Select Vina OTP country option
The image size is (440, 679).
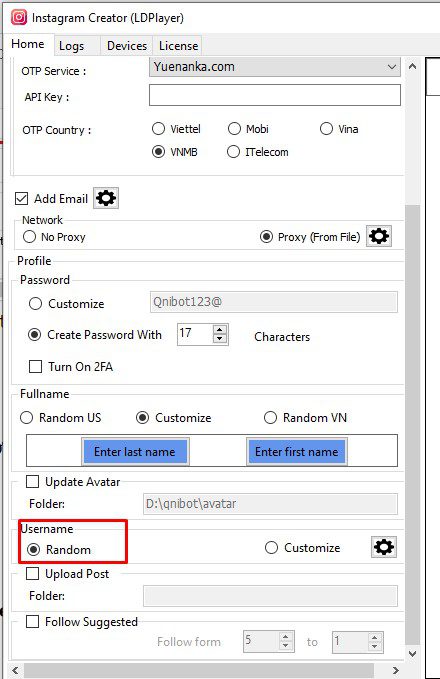(339, 129)
